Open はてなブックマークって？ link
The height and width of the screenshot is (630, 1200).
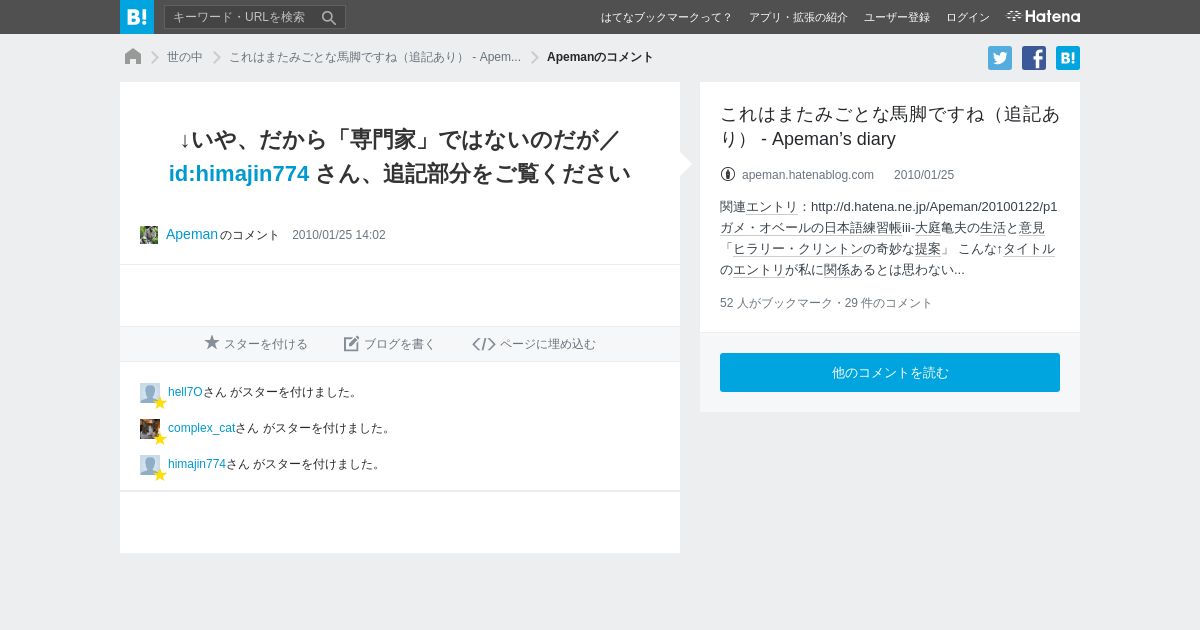click(x=667, y=17)
